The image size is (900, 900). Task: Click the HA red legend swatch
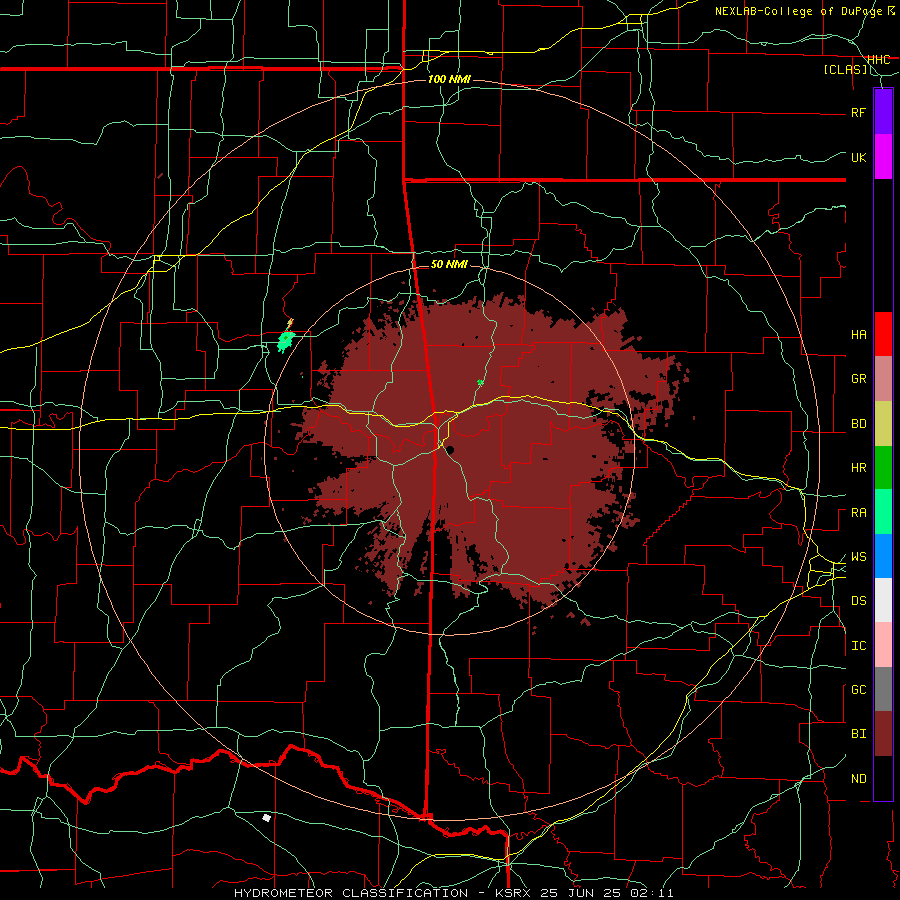(x=883, y=334)
